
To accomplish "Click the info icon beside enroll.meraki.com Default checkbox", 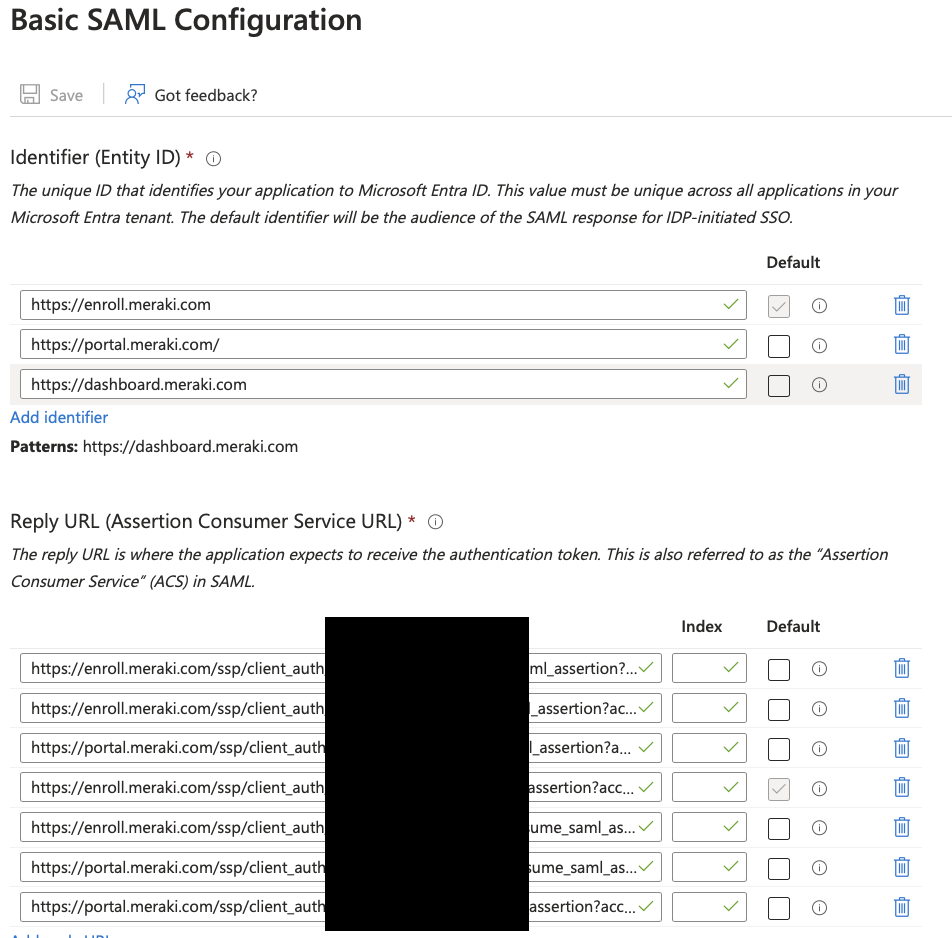I will pos(819,306).
